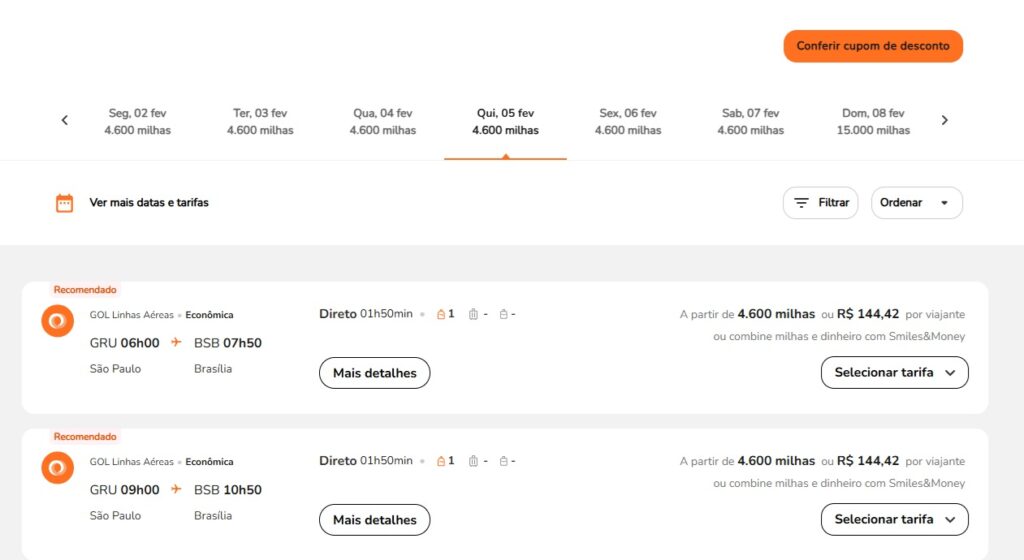
Task: Click the orange calendar icon
Action: pyautogui.click(x=65, y=203)
